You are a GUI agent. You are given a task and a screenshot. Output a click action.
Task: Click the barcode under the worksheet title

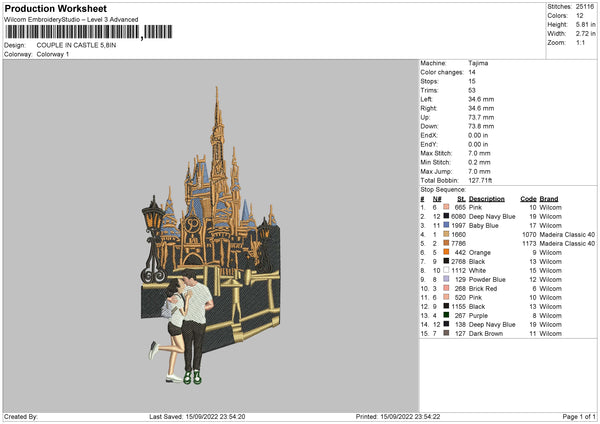click(x=72, y=33)
